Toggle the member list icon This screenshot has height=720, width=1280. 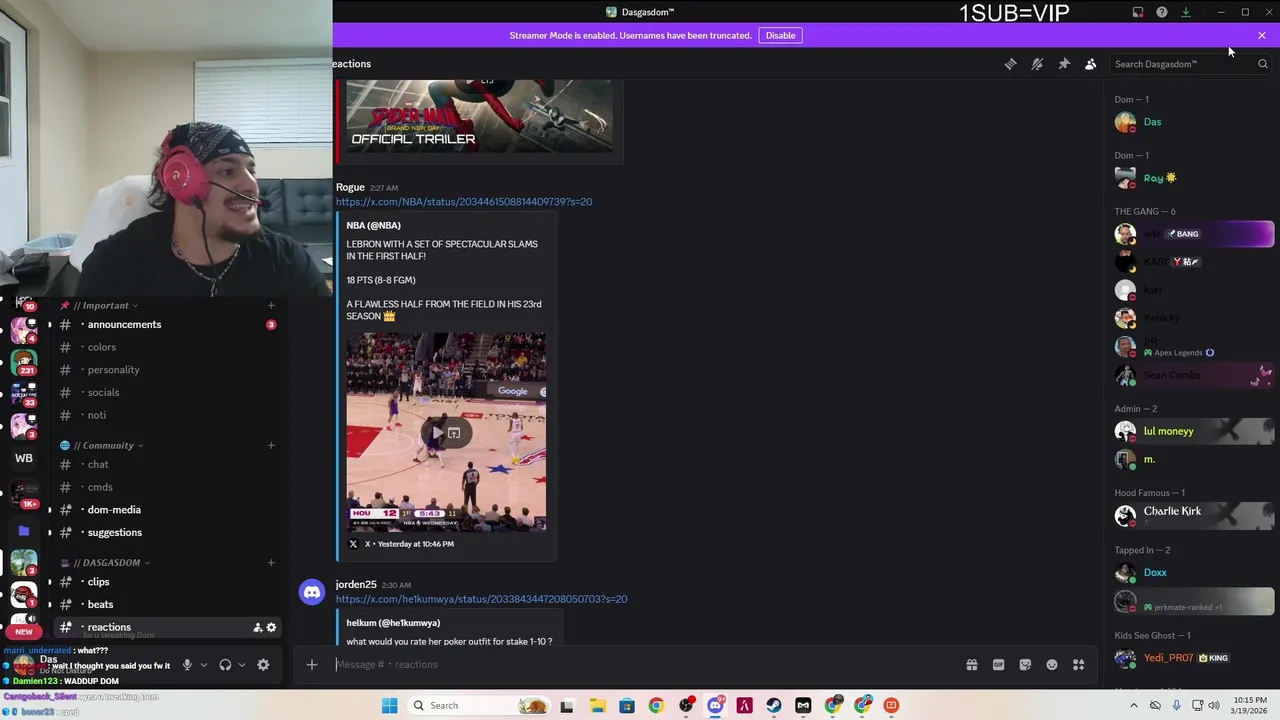click(1091, 64)
